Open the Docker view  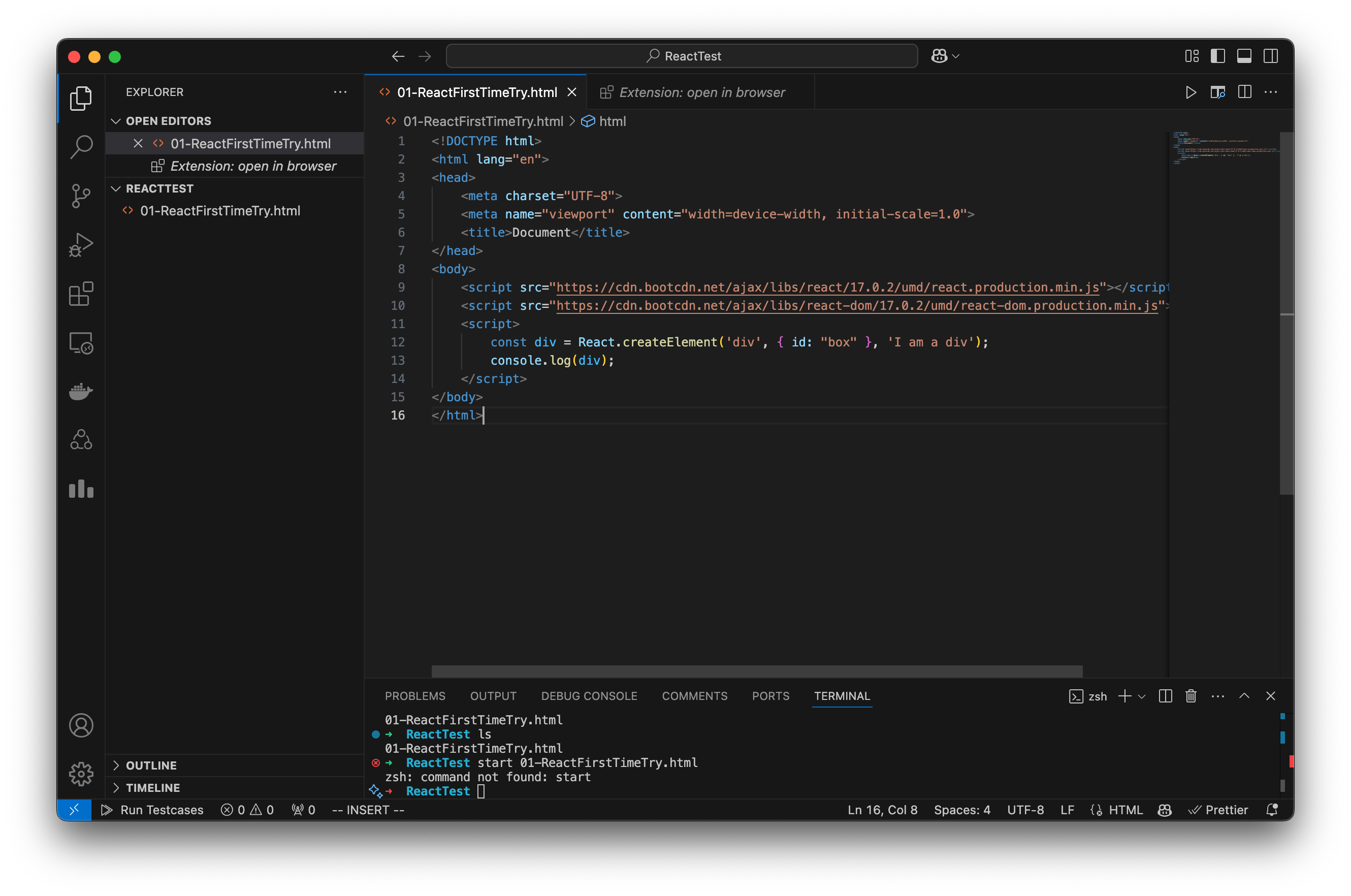[x=81, y=391]
